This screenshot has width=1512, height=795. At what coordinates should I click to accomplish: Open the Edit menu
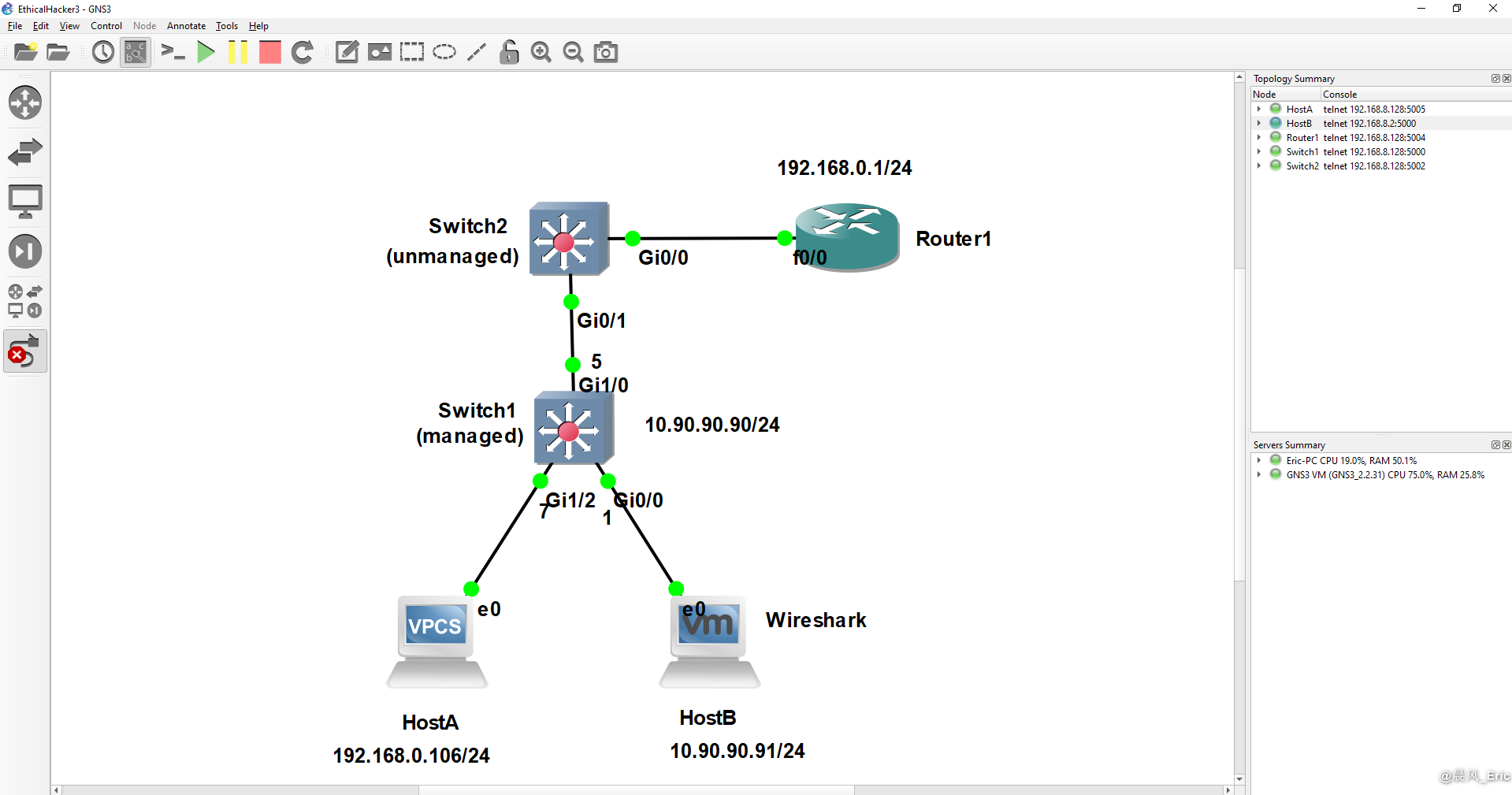(41, 26)
